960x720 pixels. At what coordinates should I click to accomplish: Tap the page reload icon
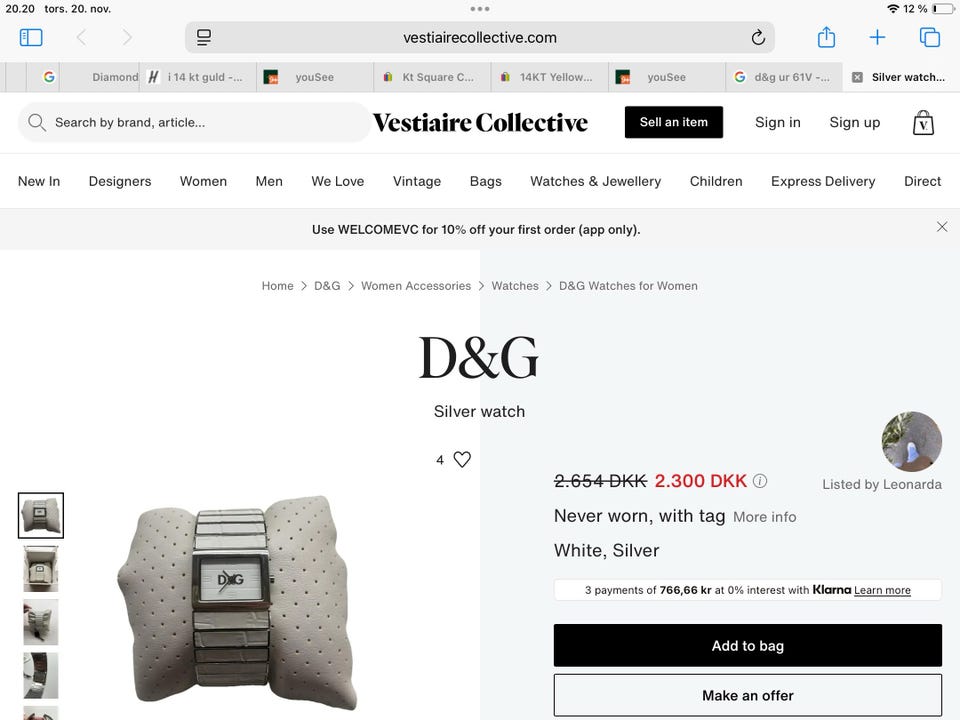758,37
